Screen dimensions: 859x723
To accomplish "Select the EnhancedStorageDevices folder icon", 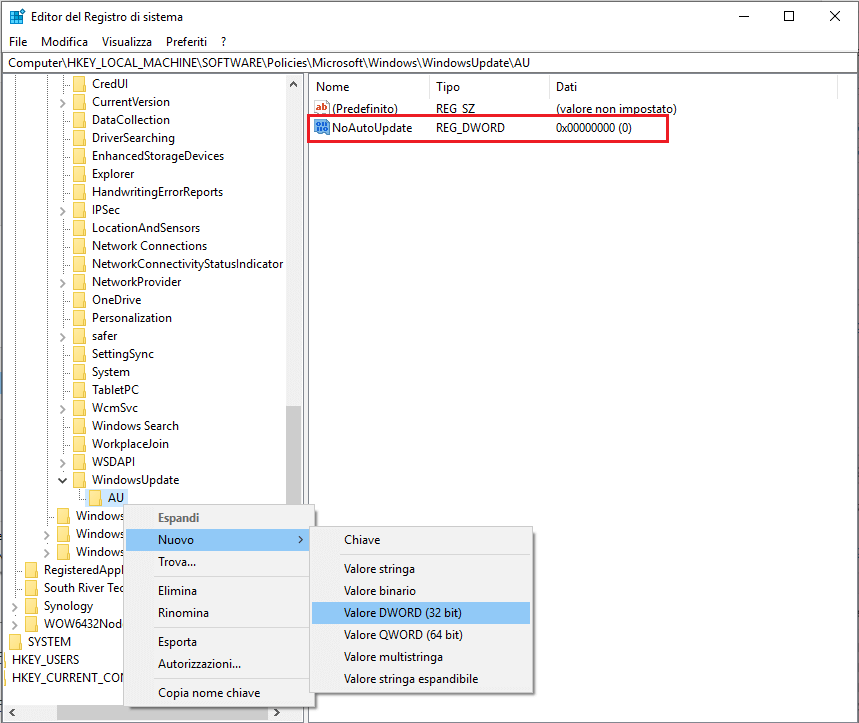I will pyautogui.click(x=79, y=156).
